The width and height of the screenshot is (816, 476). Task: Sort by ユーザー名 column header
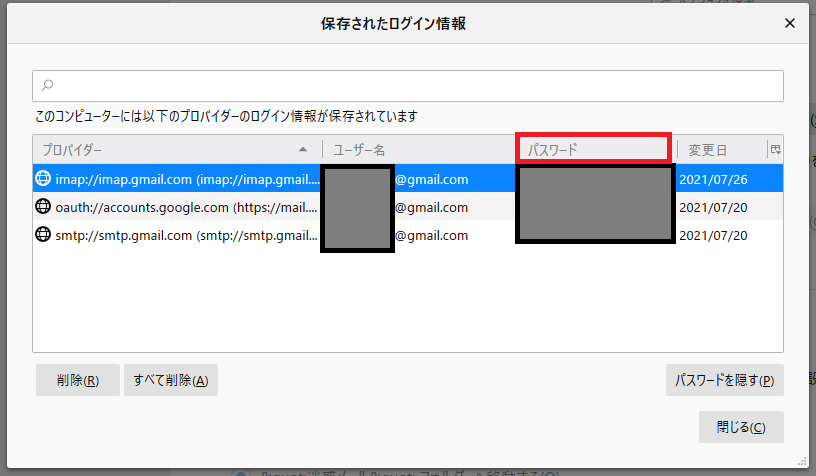418,150
